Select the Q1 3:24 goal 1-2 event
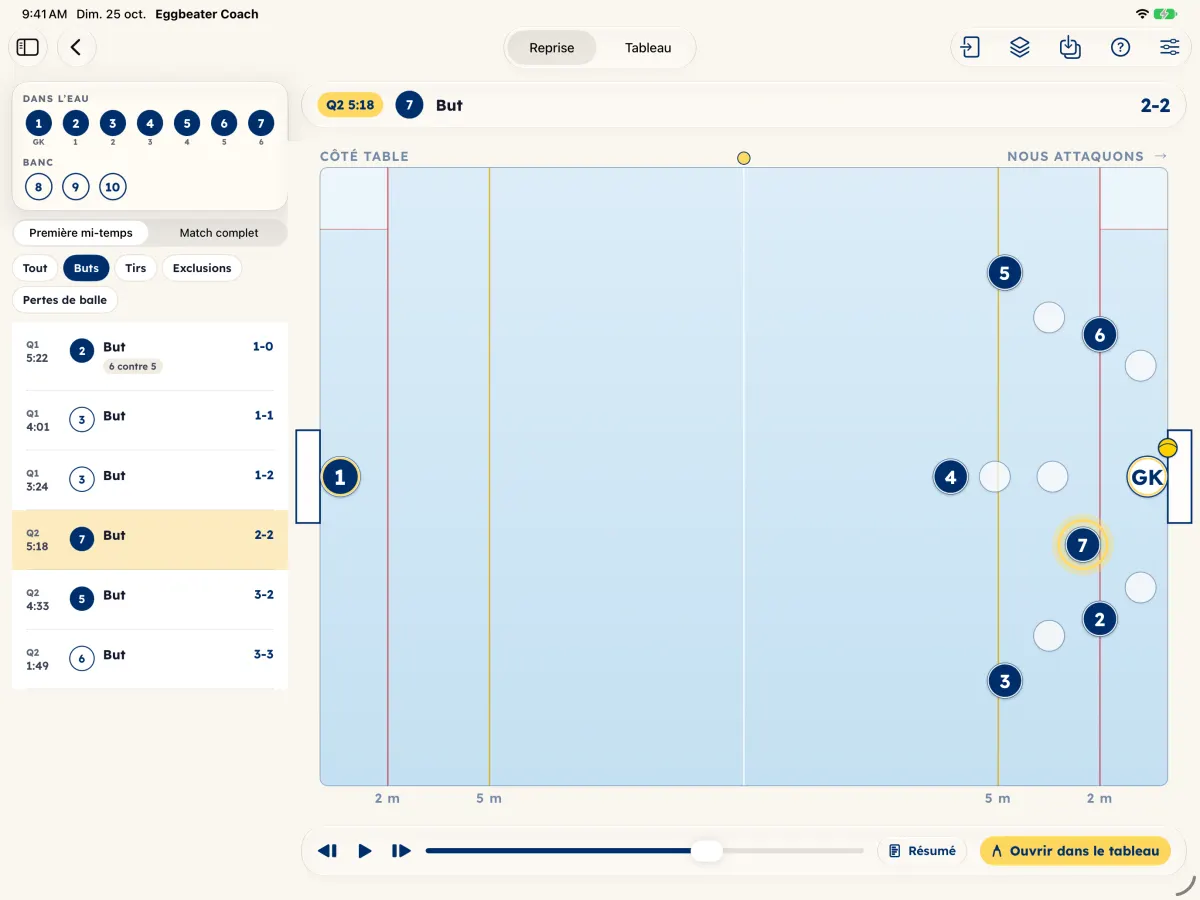The width and height of the screenshot is (1200, 900). [150, 480]
